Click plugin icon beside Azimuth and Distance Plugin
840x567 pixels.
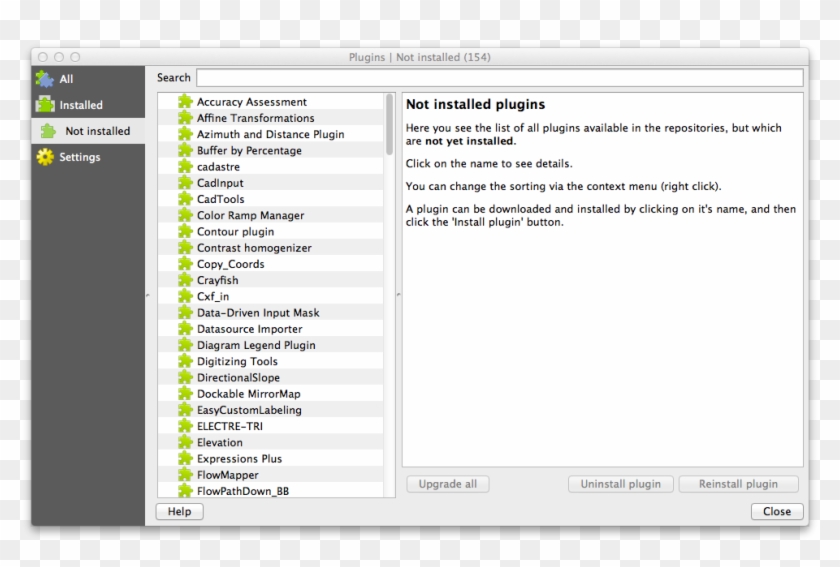tap(185, 134)
